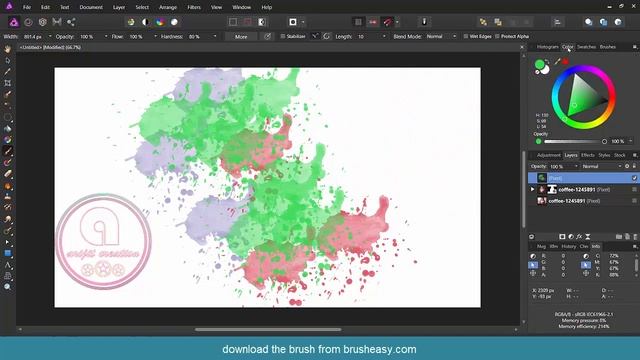
Task: Select rope mode stabiliser toggle
Action: (315, 36)
